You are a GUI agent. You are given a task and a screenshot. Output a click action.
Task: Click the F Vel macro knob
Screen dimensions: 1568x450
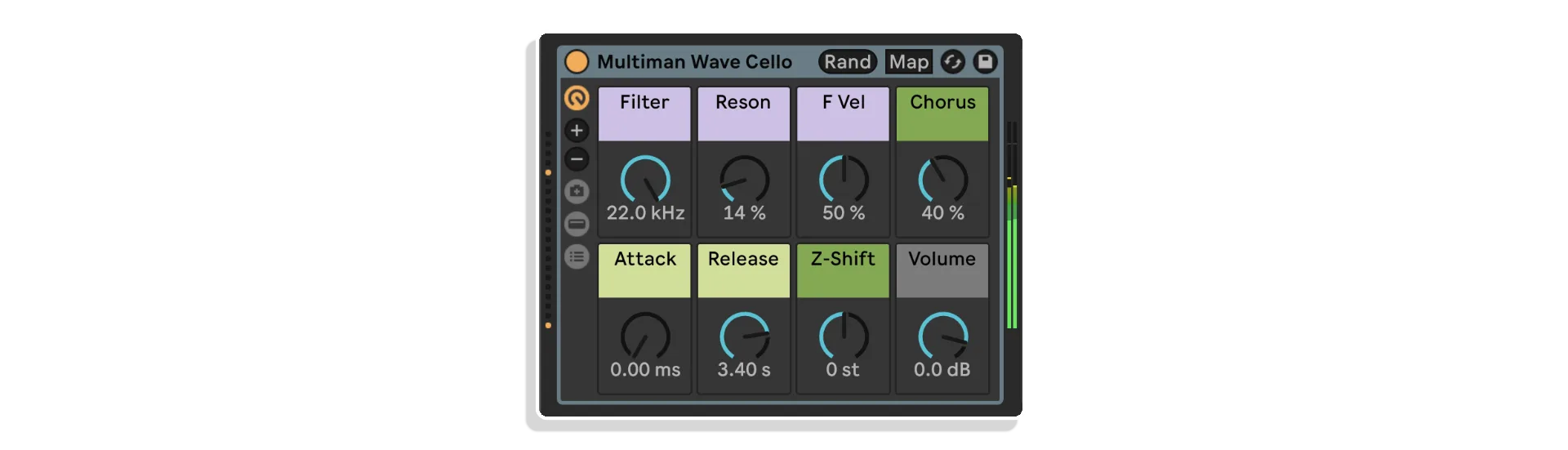point(844,180)
